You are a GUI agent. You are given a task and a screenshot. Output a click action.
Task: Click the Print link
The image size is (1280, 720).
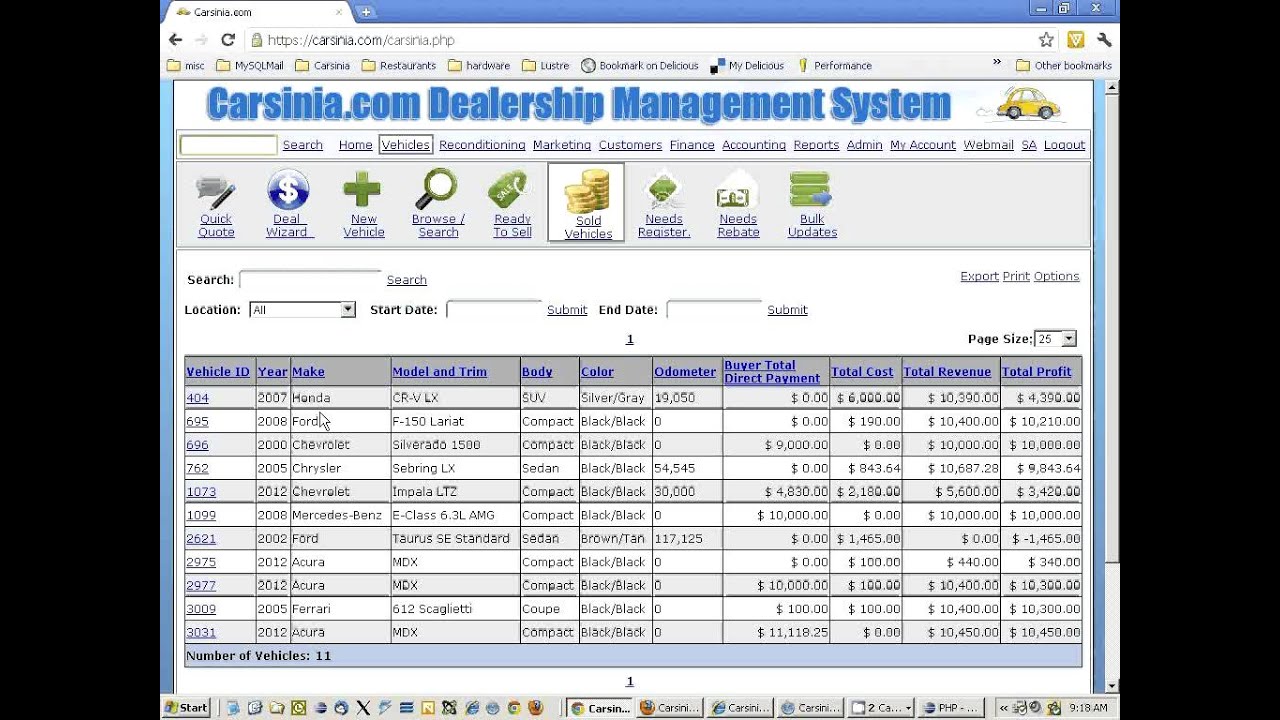(x=1016, y=276)
